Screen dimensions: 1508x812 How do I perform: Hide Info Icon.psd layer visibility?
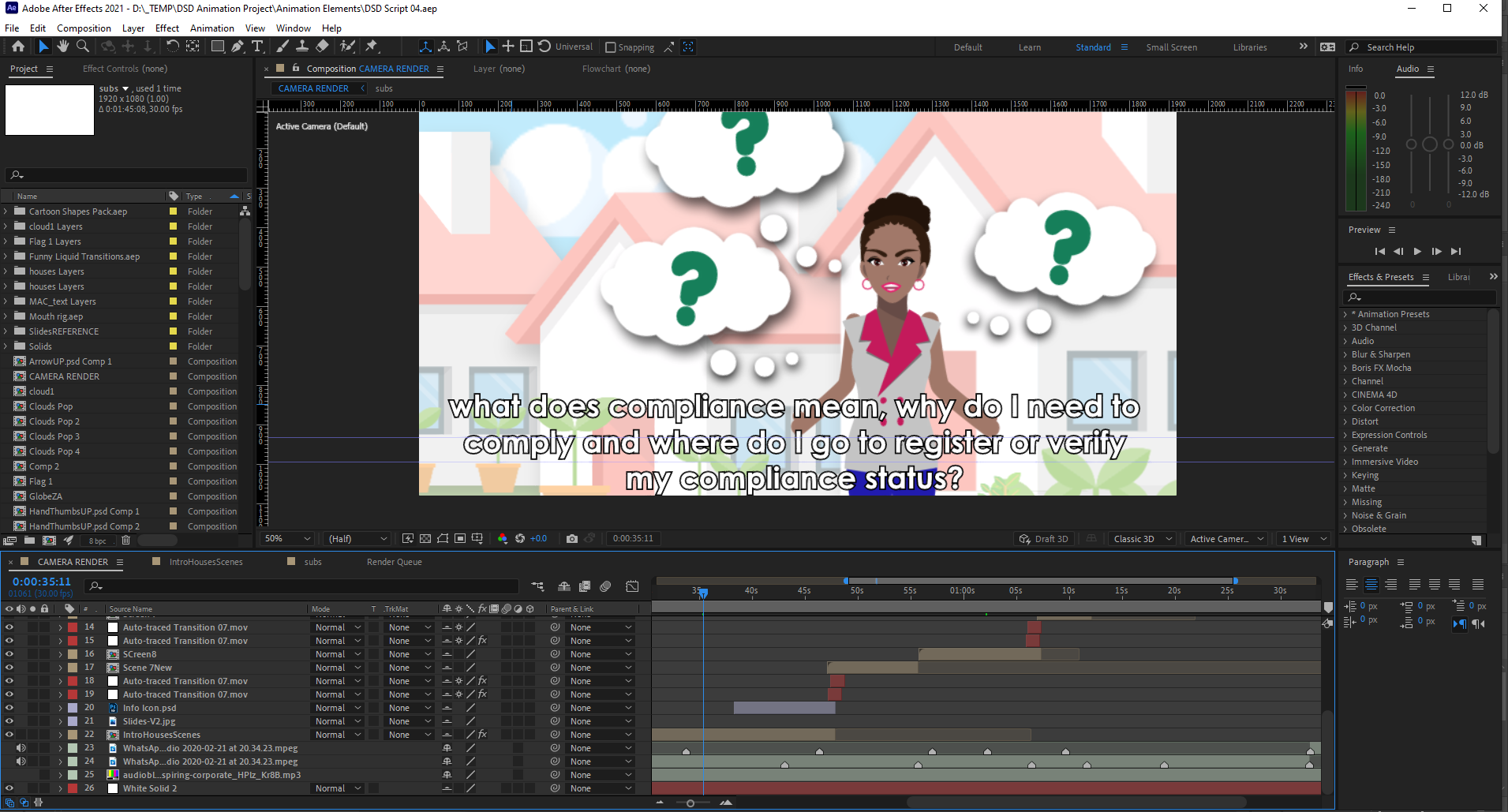pos(9,708)
